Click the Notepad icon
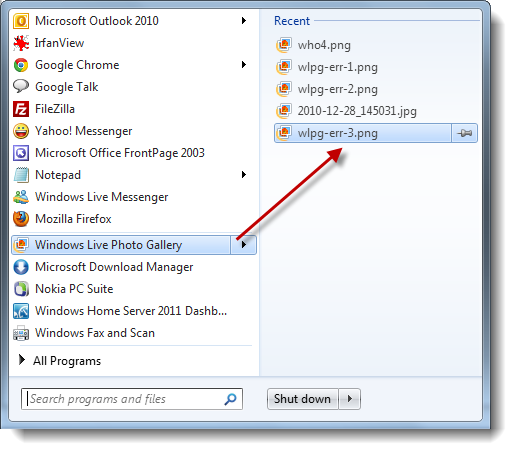 pyautogui.click(x=21, y=175)
